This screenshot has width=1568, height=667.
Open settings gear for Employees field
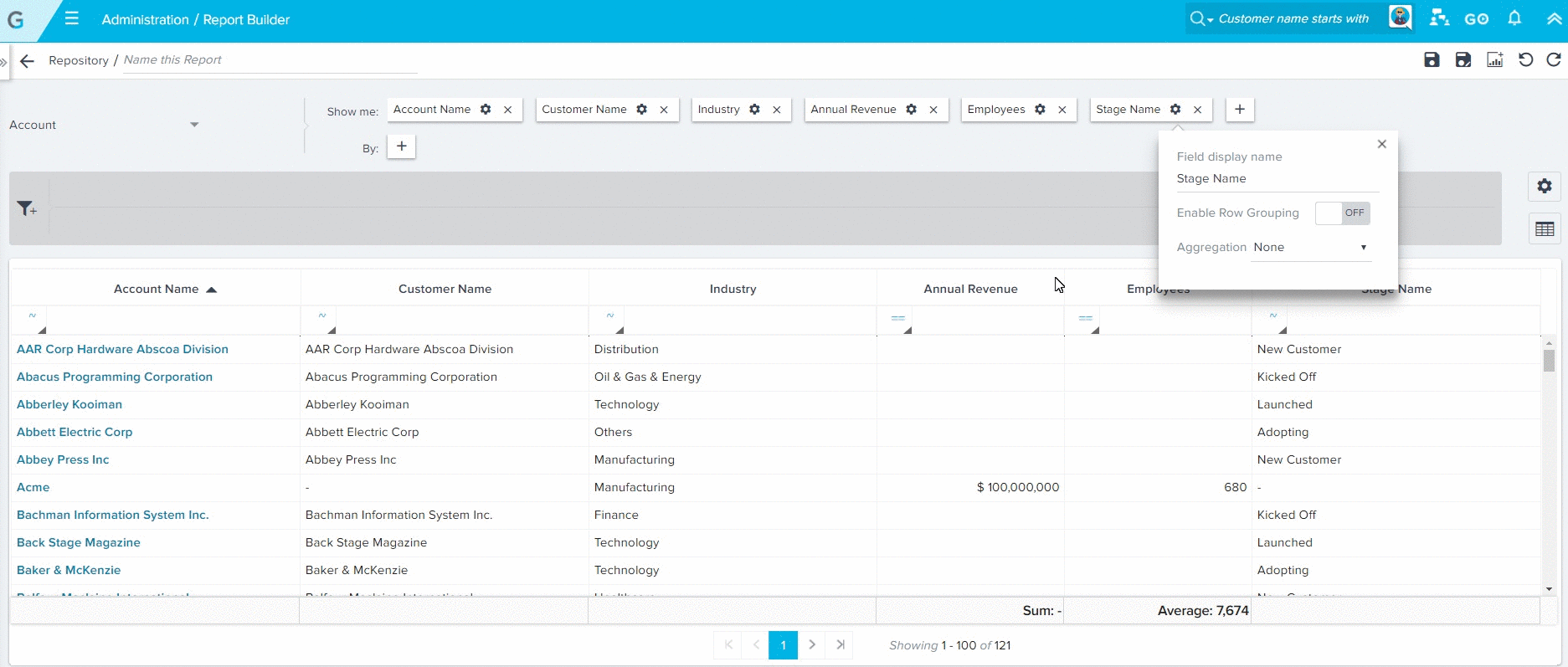pyautogui.click(x=1040, y=110)
